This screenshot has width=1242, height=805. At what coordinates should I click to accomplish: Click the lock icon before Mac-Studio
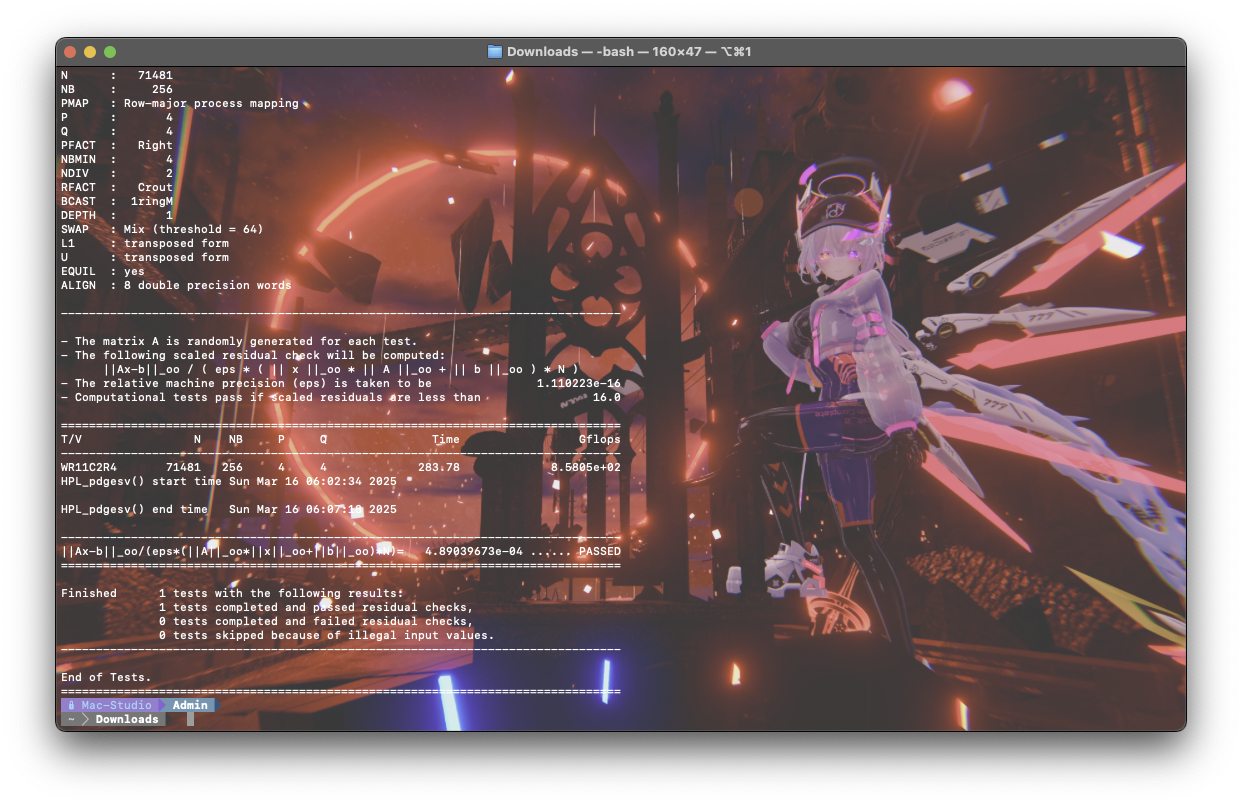(71, 705)
